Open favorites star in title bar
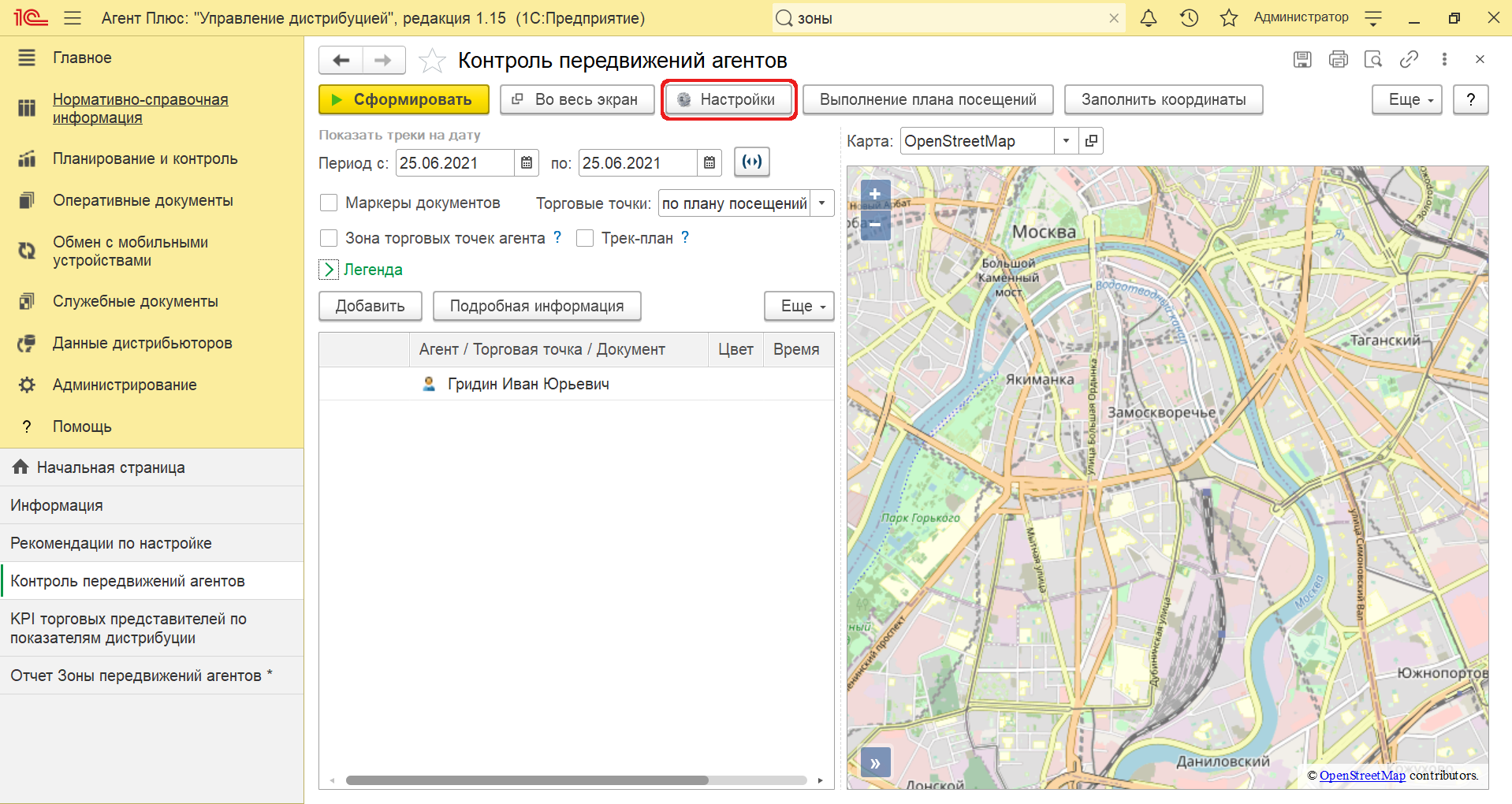This screenshot has width=1512, height=804. coord(1228,17)
